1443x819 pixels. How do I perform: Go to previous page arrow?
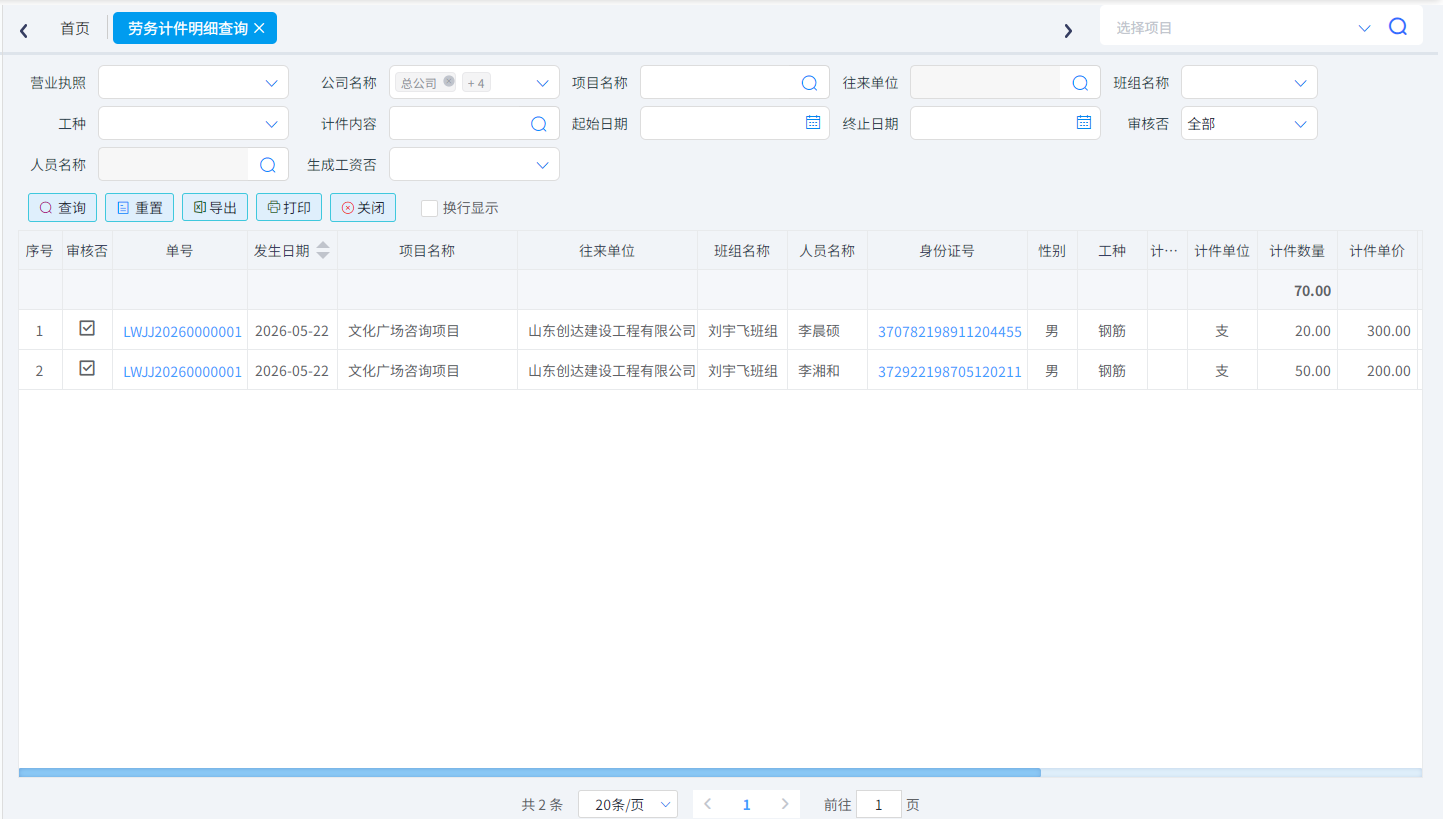708,804
